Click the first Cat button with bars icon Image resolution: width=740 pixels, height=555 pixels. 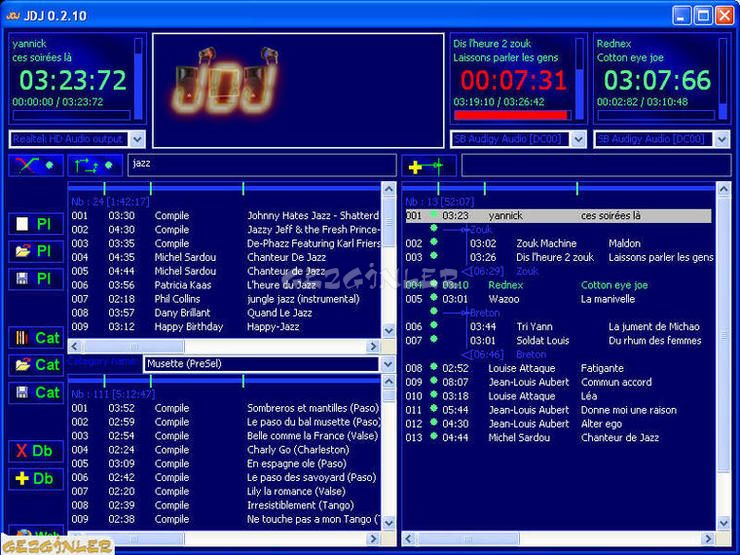click(35, 338)
